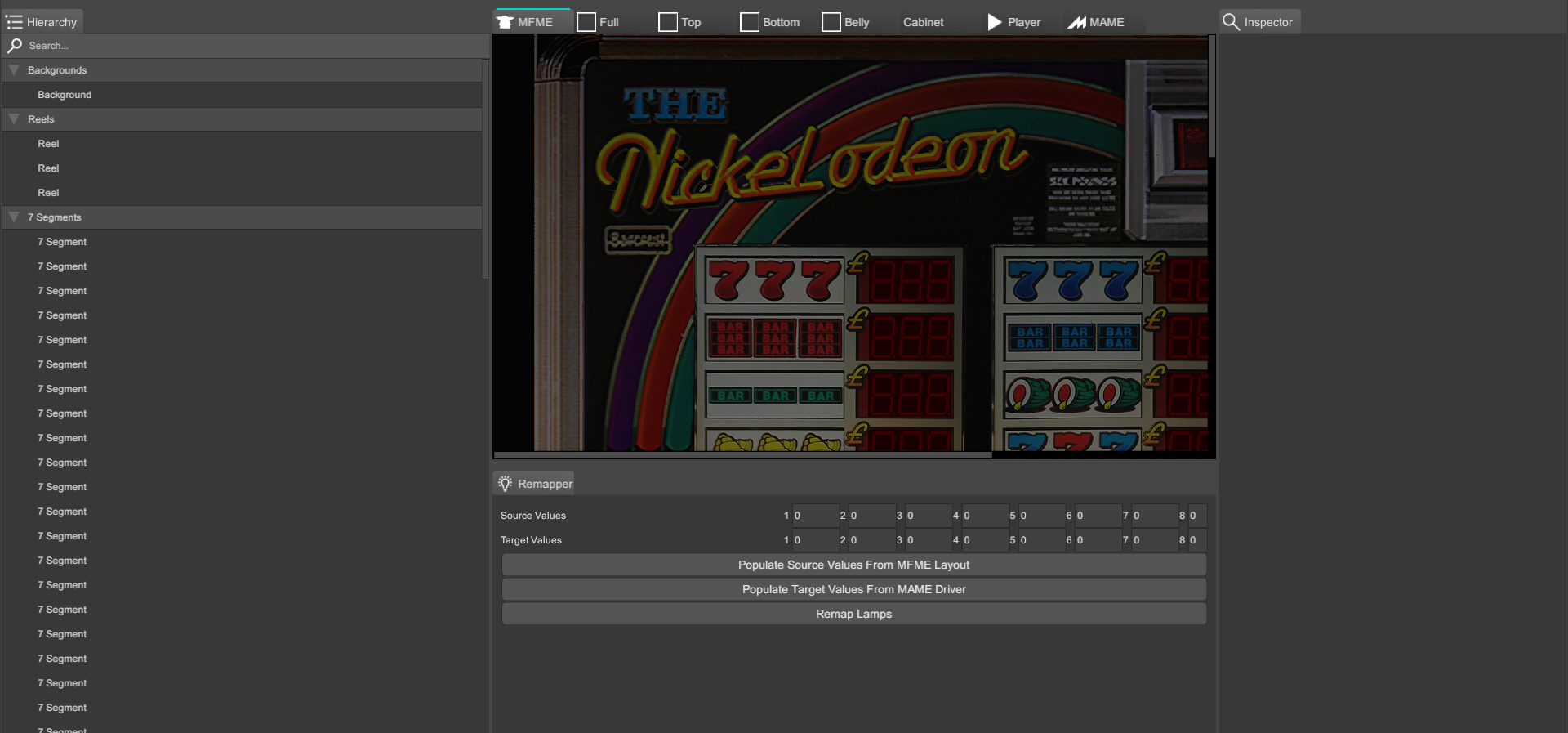The image size is (1568, 733).
Task: Switch to the MFME view tab
Action: click(x=533, y=22)
